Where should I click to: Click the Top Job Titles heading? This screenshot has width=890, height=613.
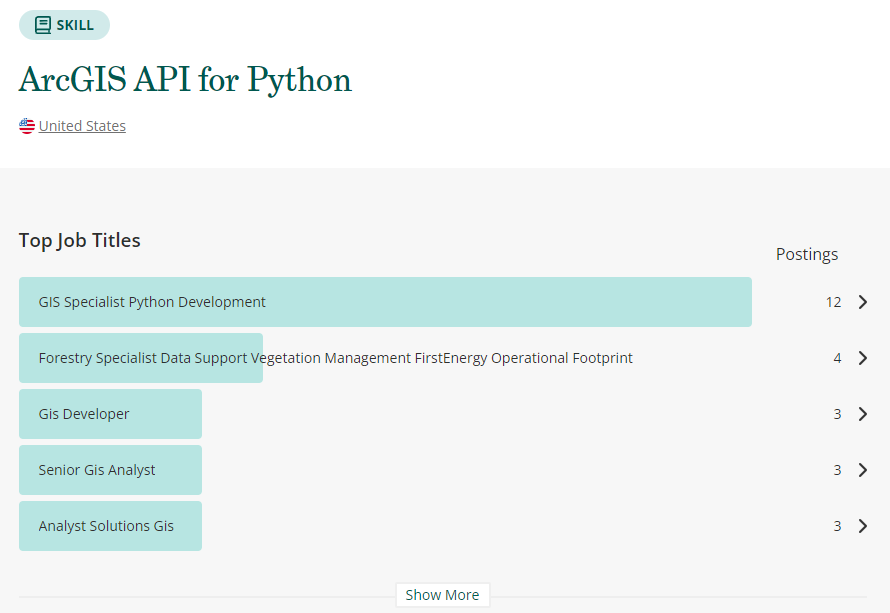[80, 240]
